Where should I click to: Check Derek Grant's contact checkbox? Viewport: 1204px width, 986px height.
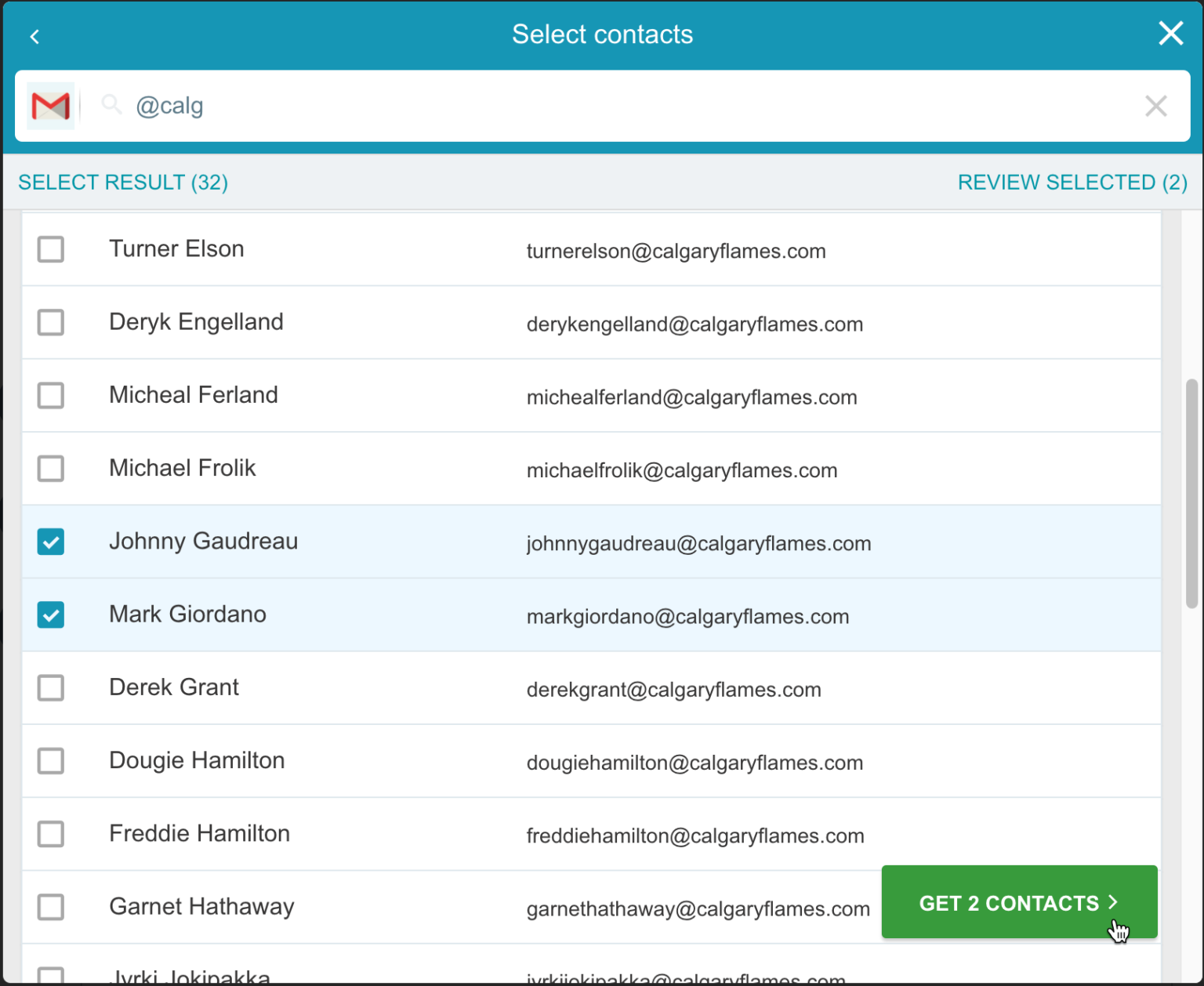click(x=50, y=687)
